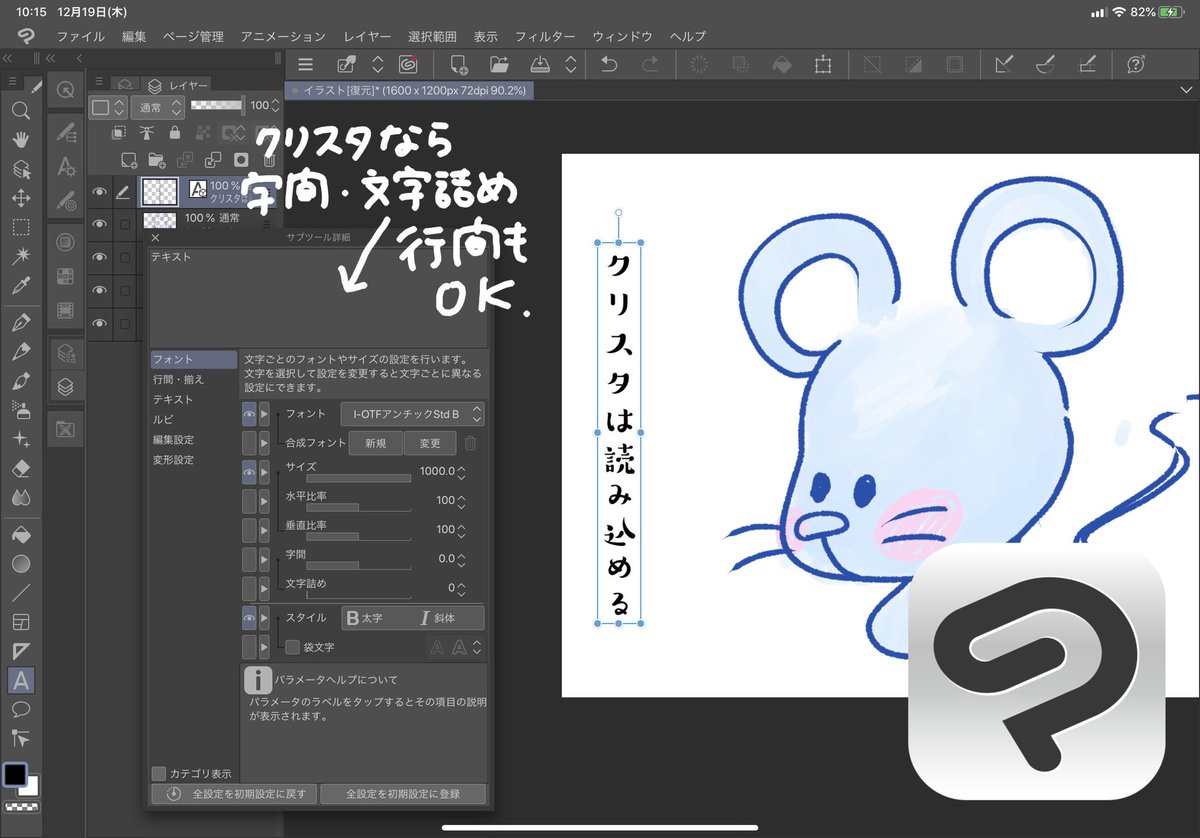Select the Operation object tool
The width and height of the screenshot is (1200, 838).
[20, 169]
